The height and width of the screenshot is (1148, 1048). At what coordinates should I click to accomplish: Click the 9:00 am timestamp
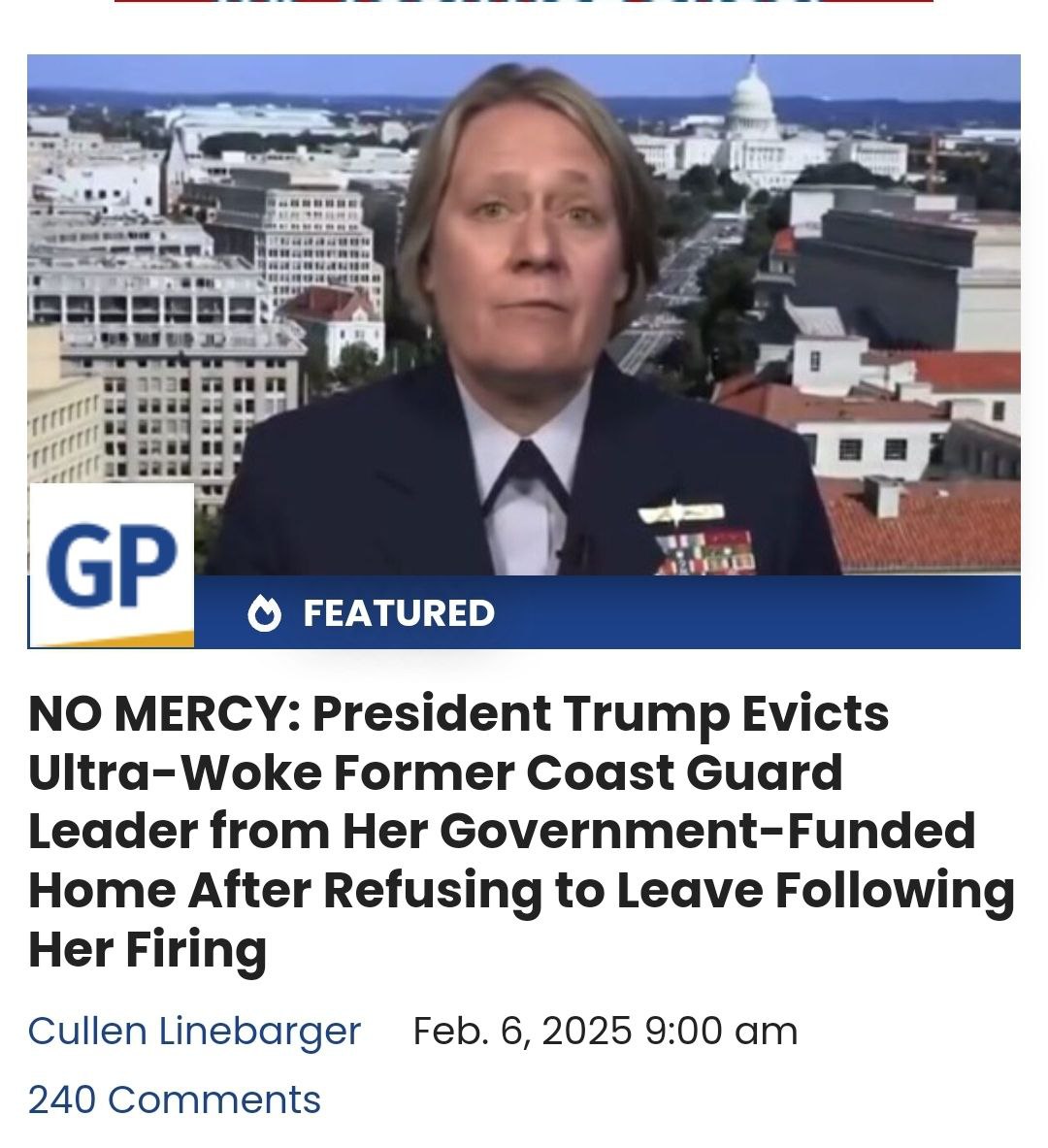721,1031
